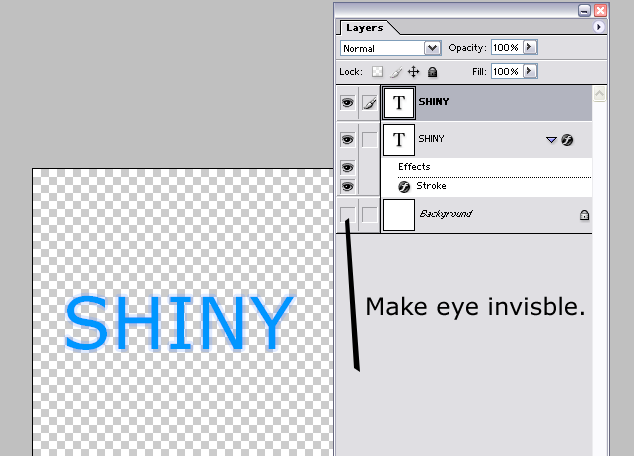Open the Opacity slider arrow
Viewport: 634px width, 456px height.
click(530, 47)
